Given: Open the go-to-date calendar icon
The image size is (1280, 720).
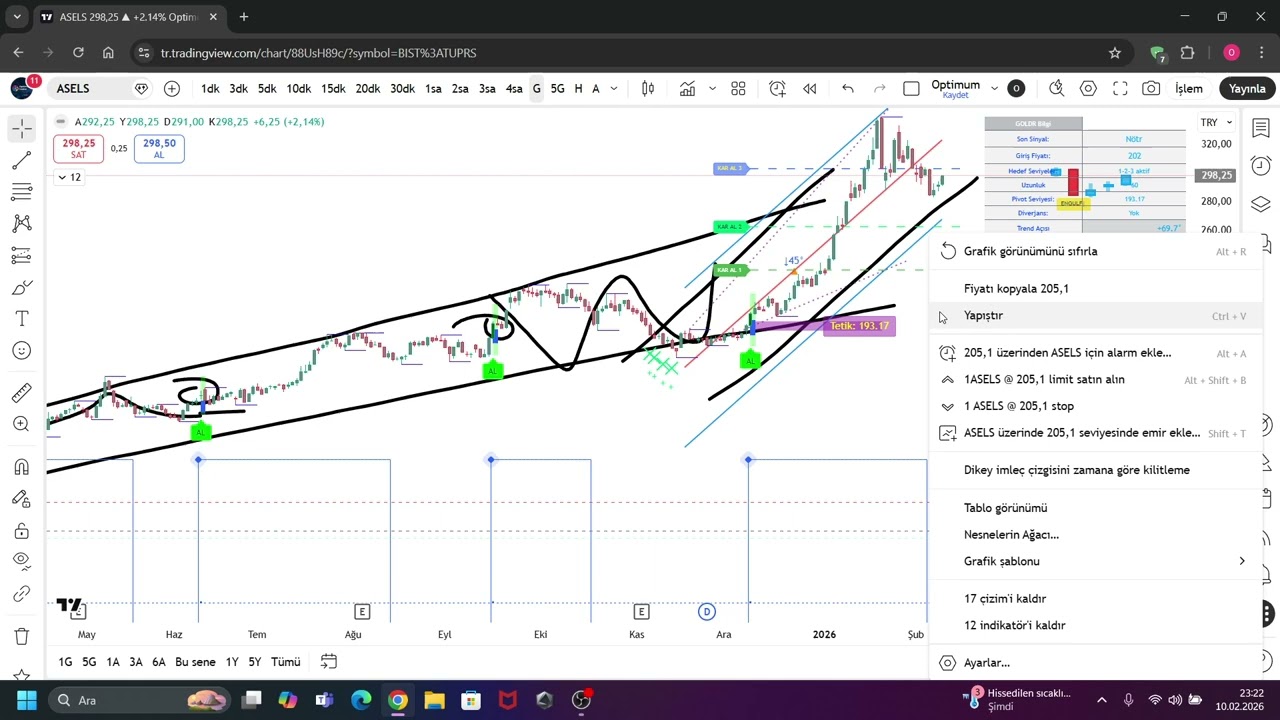Looking at the screenshot, I should 328,662.
